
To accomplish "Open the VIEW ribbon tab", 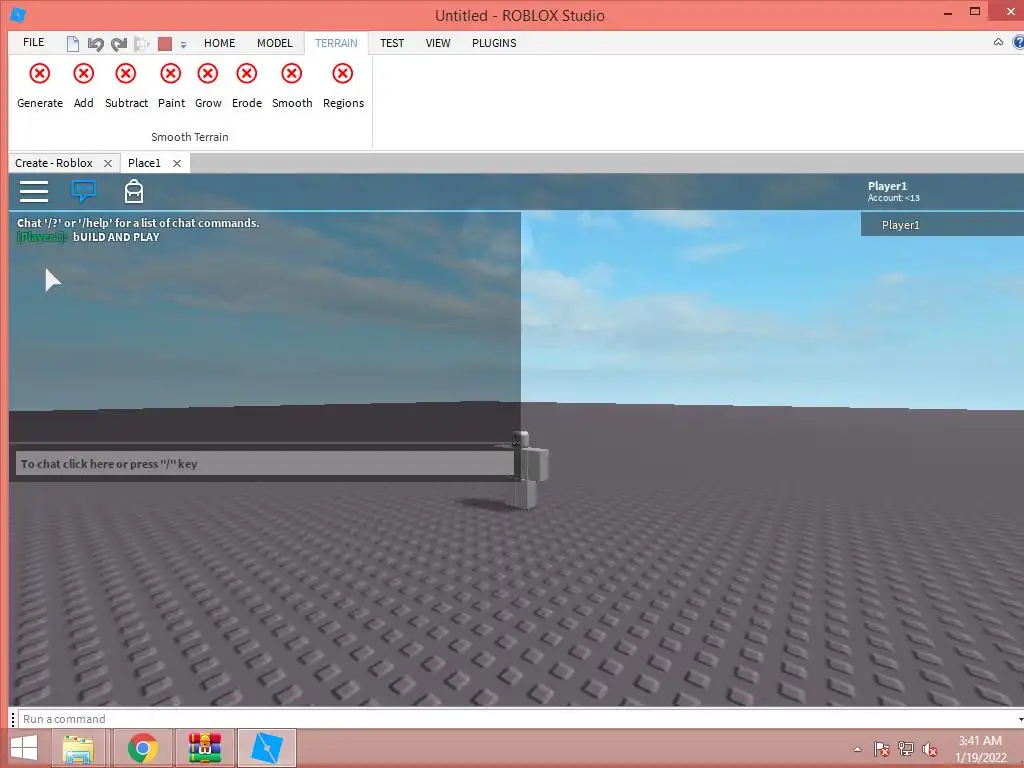I will [x=438, y=43].
